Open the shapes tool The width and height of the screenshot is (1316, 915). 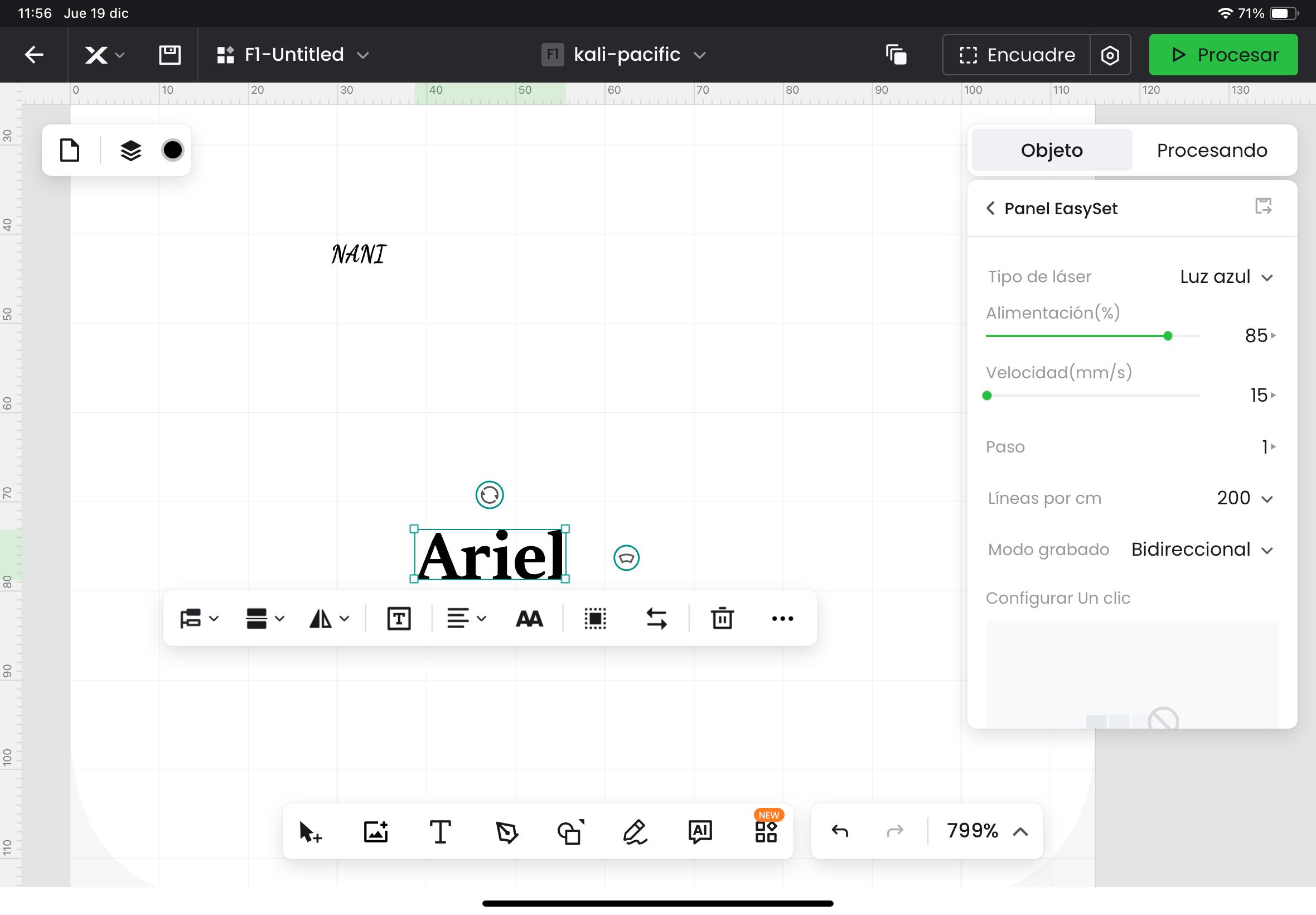pos(570,831)
